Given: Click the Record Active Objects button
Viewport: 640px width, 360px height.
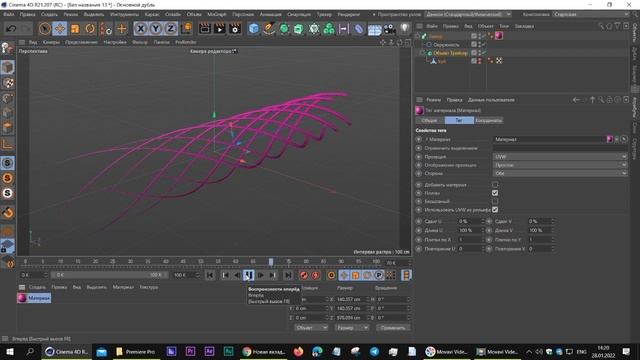Looking at the screenshot, I should click(x=304, y=275).
